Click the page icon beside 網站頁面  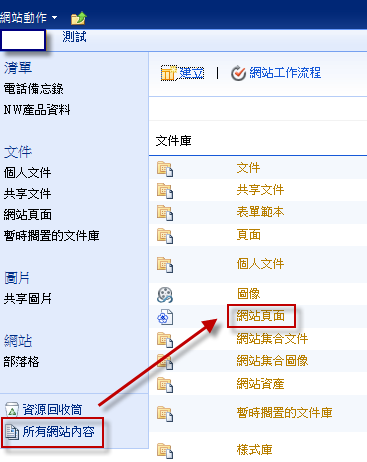(x=165, y=317)
